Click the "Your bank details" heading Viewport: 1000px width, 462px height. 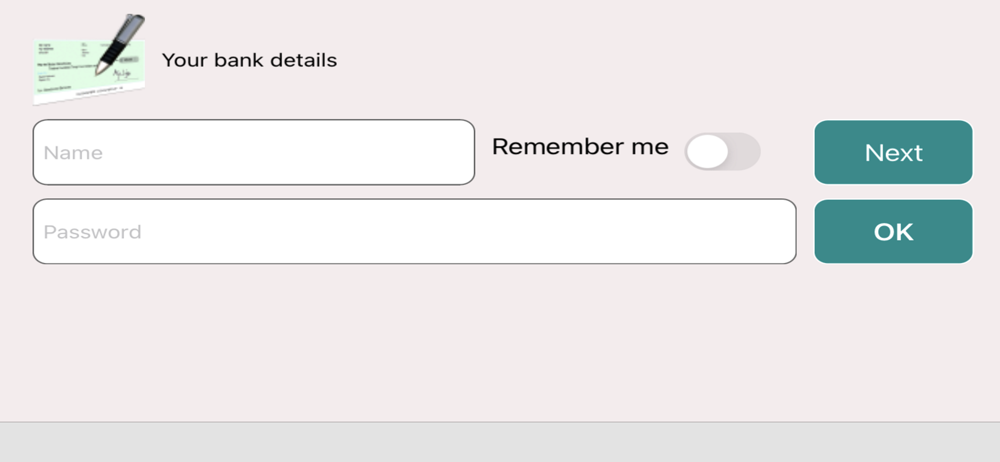click(x=249, y=60)
